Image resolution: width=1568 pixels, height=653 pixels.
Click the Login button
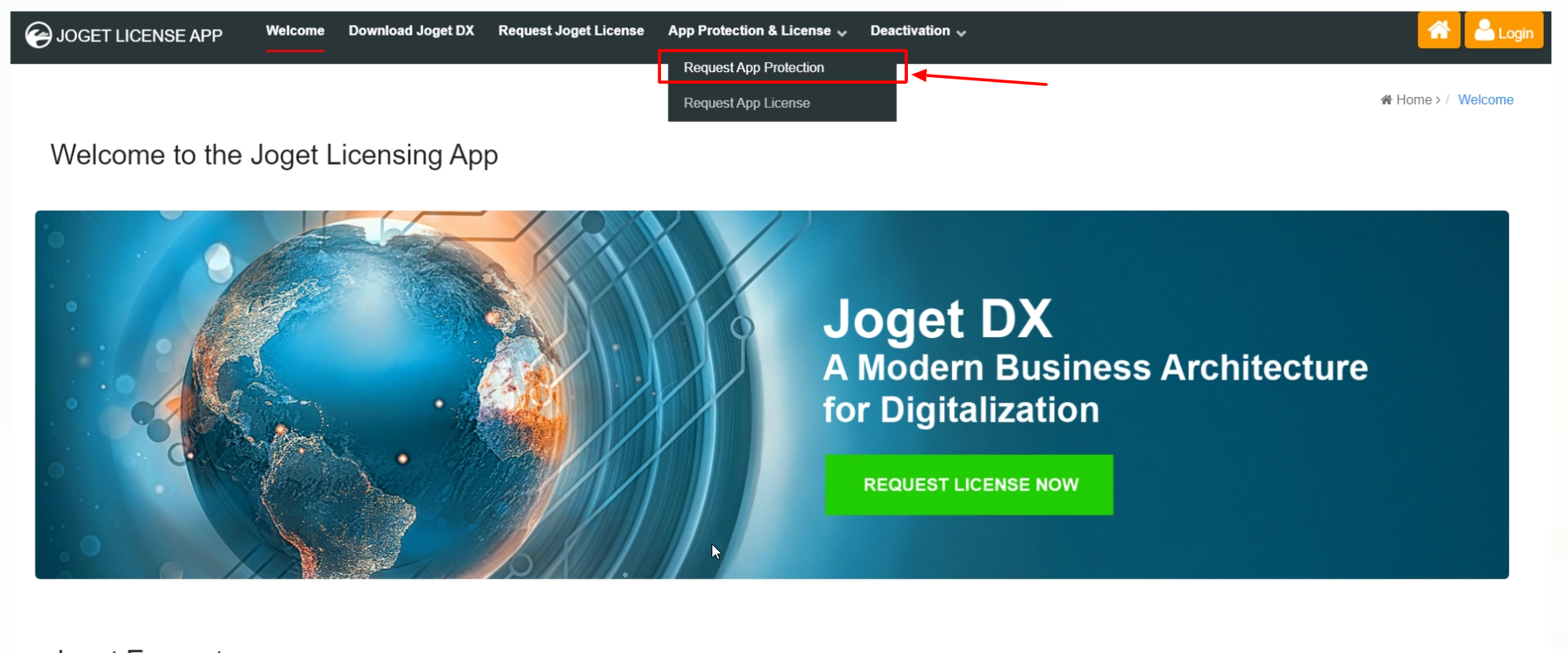pos(1504,31)
